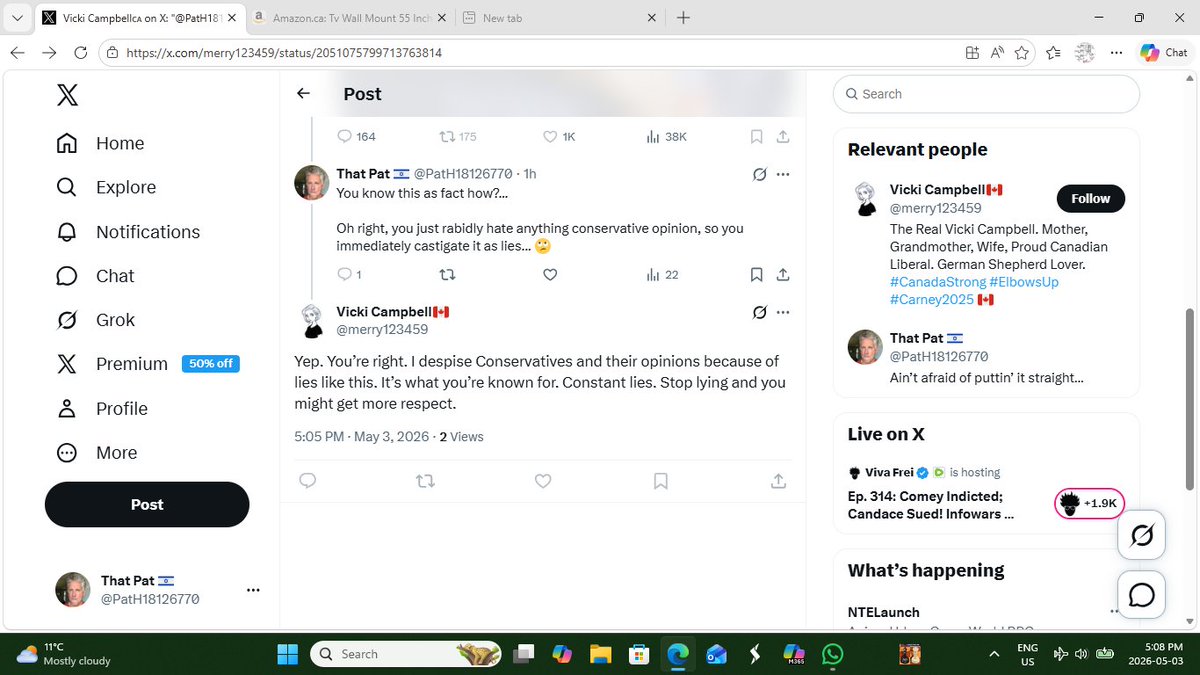Viewport: 1200px width, 675px height.
Task: Open That Pat in Relevant people
Action: click(986, 357)
